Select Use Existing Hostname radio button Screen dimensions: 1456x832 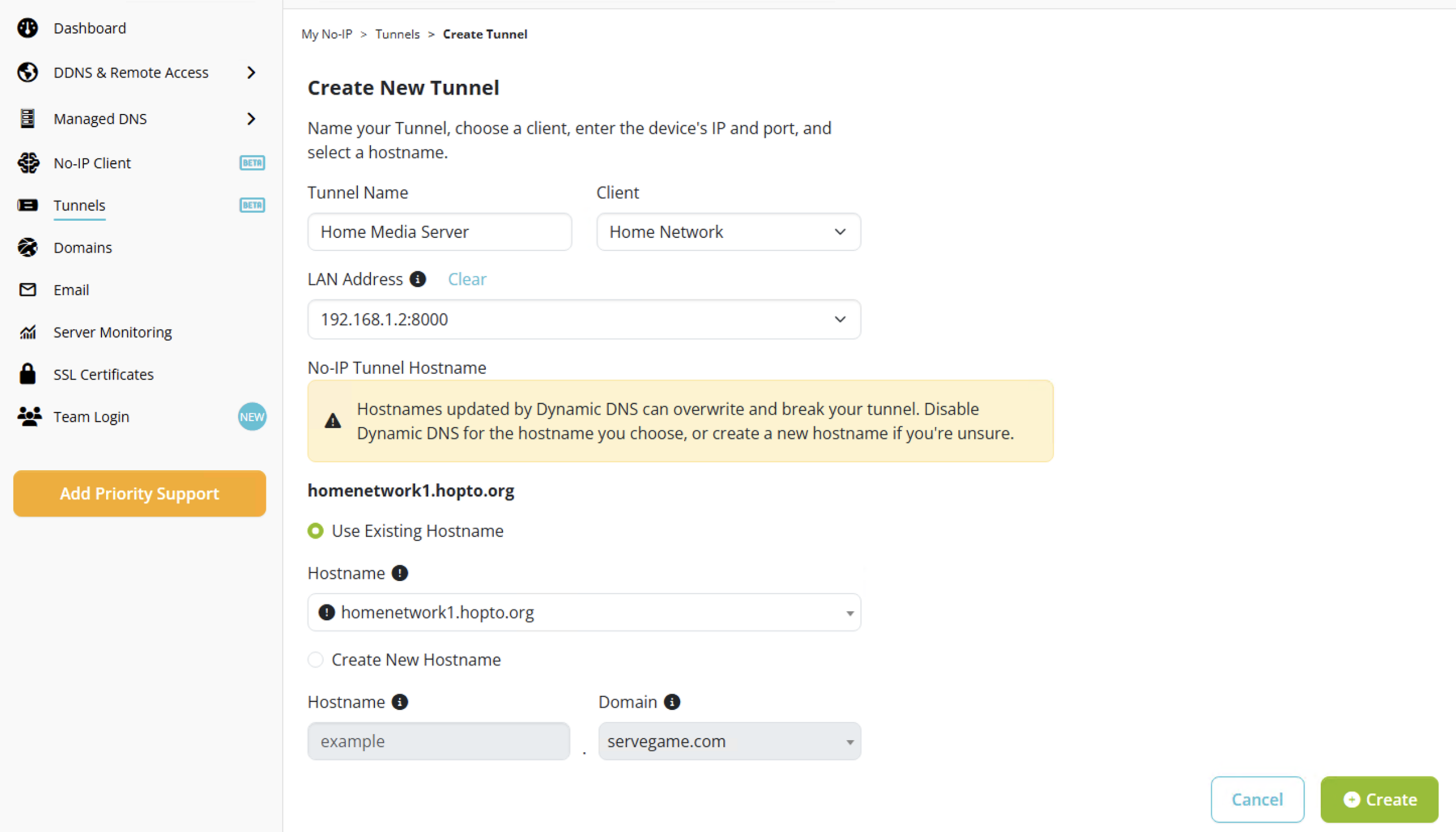tap(316, 531)
